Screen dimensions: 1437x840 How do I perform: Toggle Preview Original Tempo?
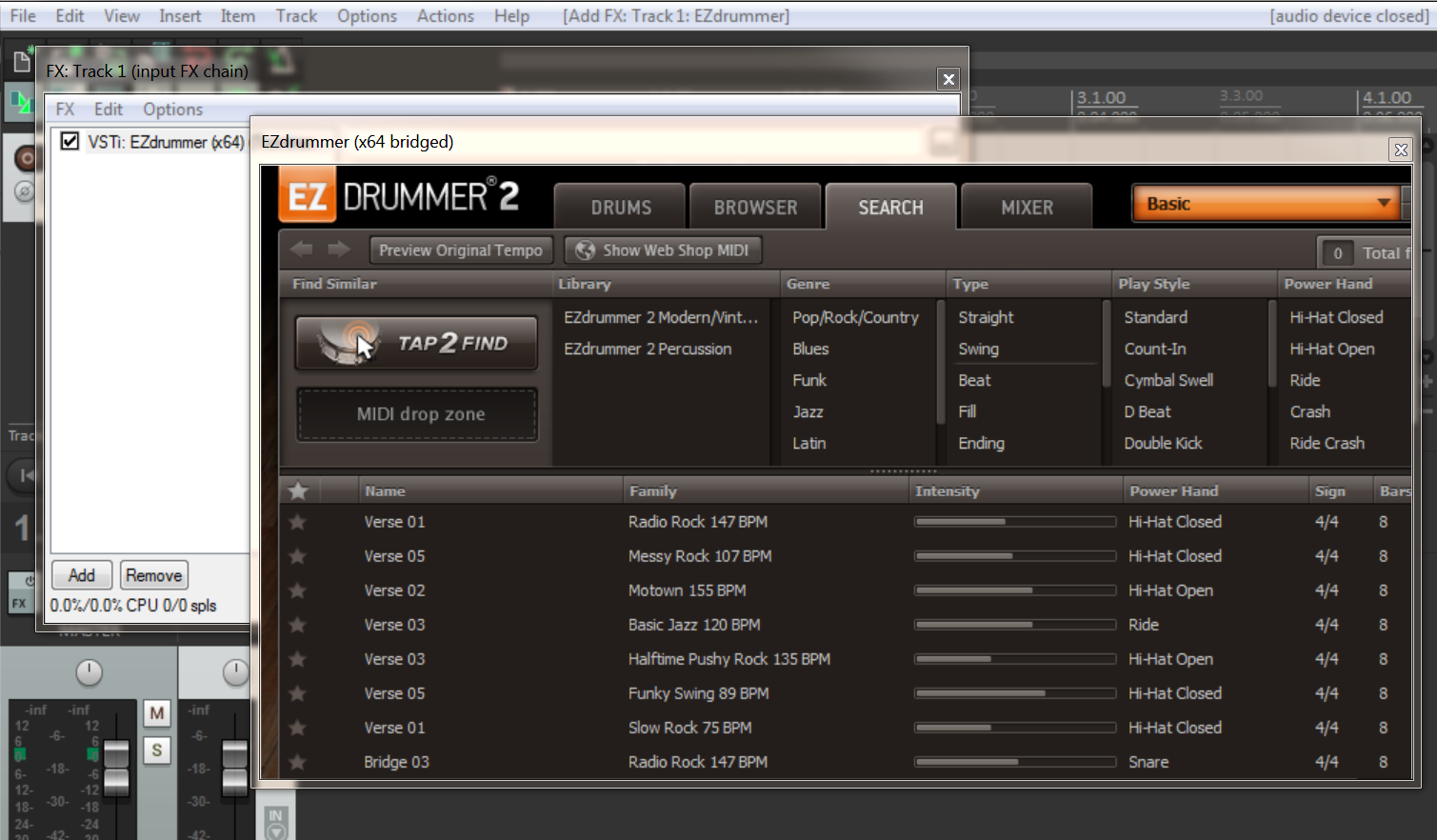click(x=461, y=250)
